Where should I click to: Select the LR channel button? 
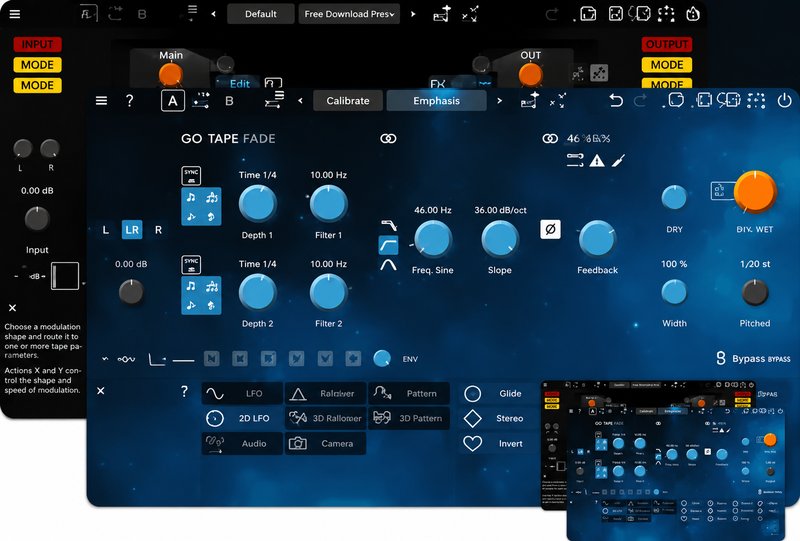132,230
